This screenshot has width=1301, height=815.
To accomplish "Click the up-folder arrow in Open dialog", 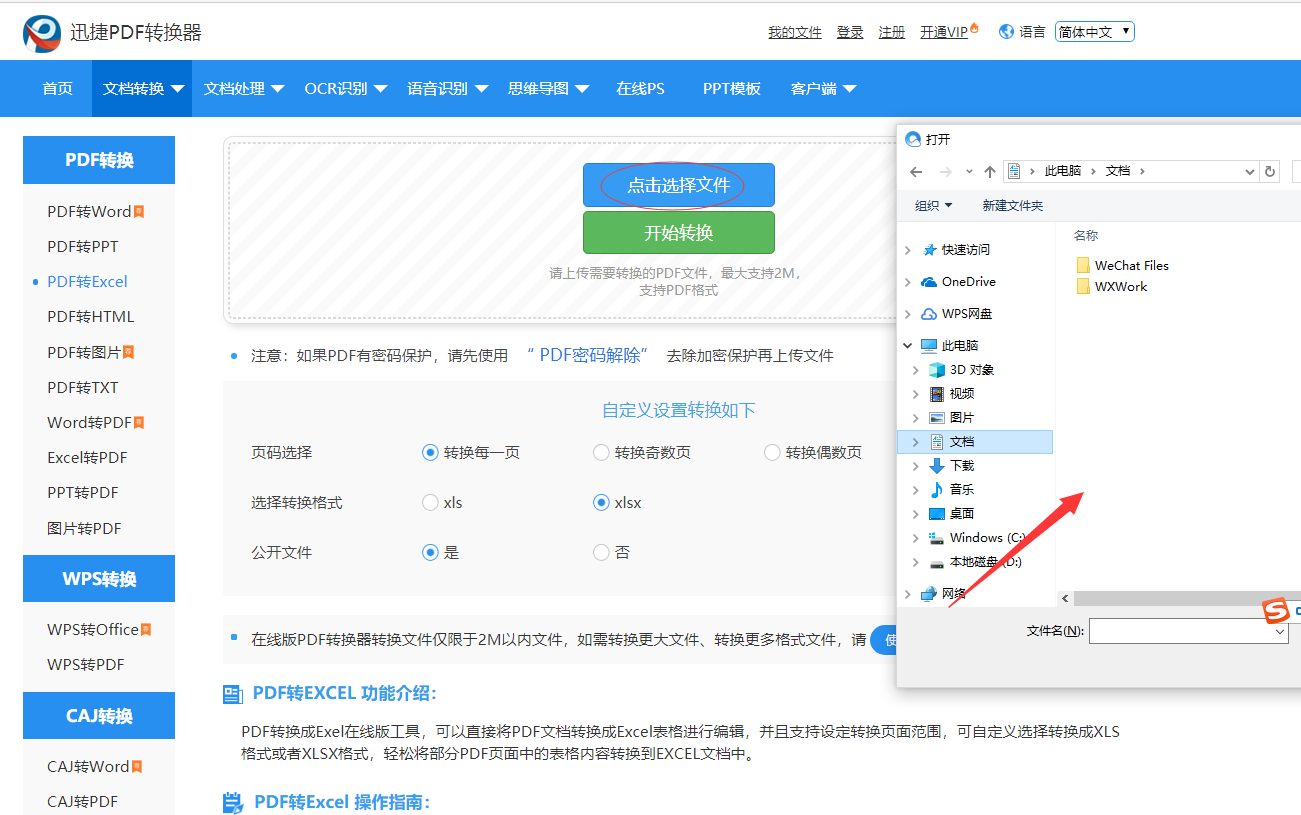I will point(990,172).
